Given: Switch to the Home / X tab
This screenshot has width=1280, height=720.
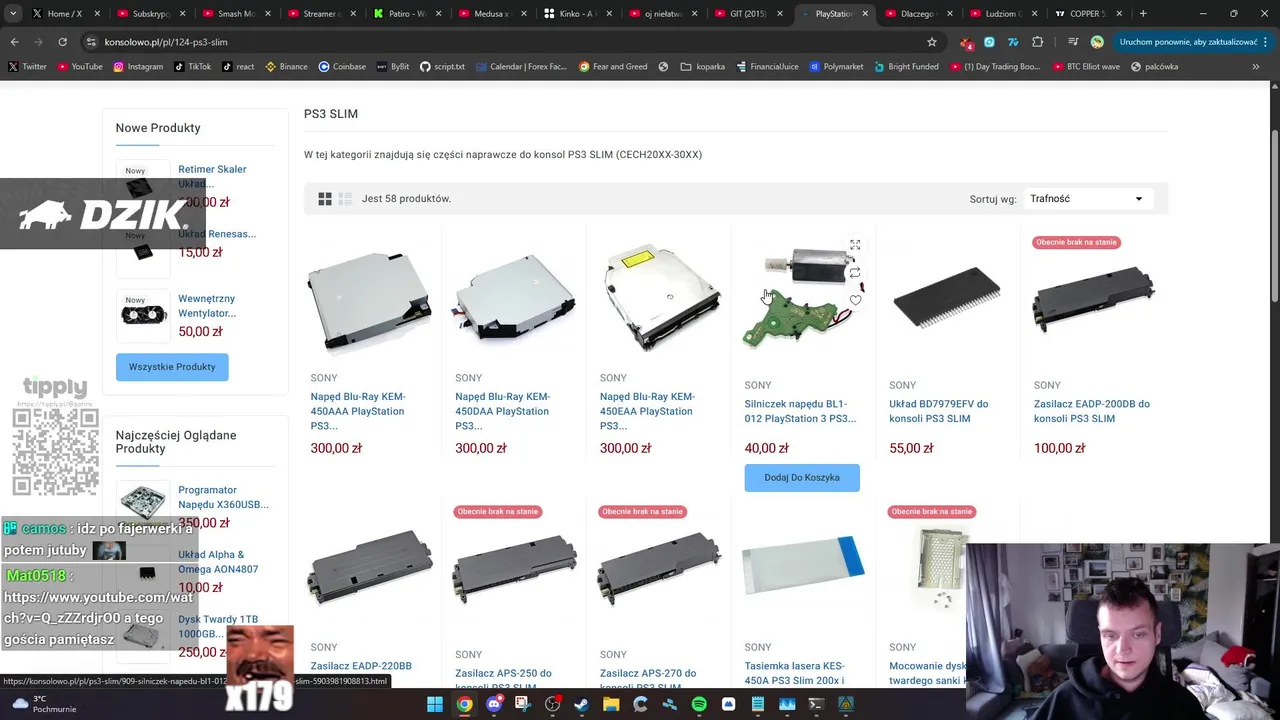Looking at the screenshot, I should tap(65, 14).
